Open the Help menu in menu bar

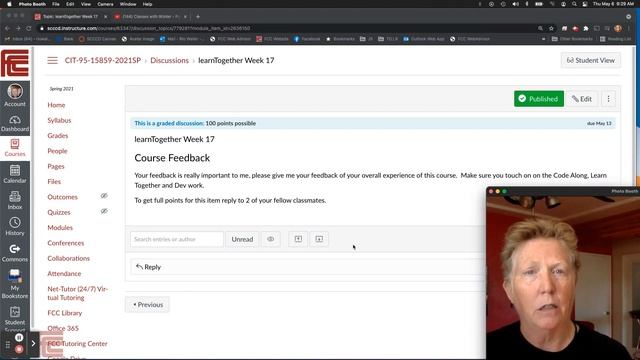pyautogui.click(x=147, y=4)
